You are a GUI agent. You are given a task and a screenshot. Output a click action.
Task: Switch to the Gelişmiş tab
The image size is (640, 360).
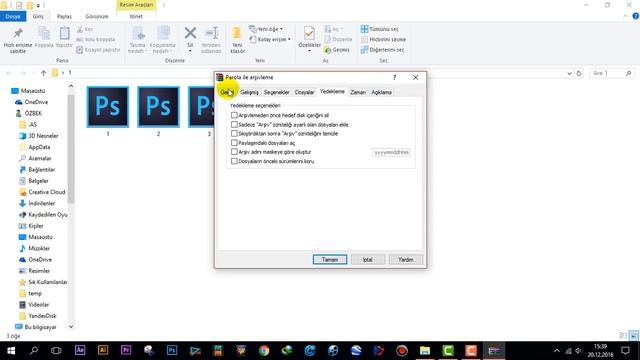249,92
